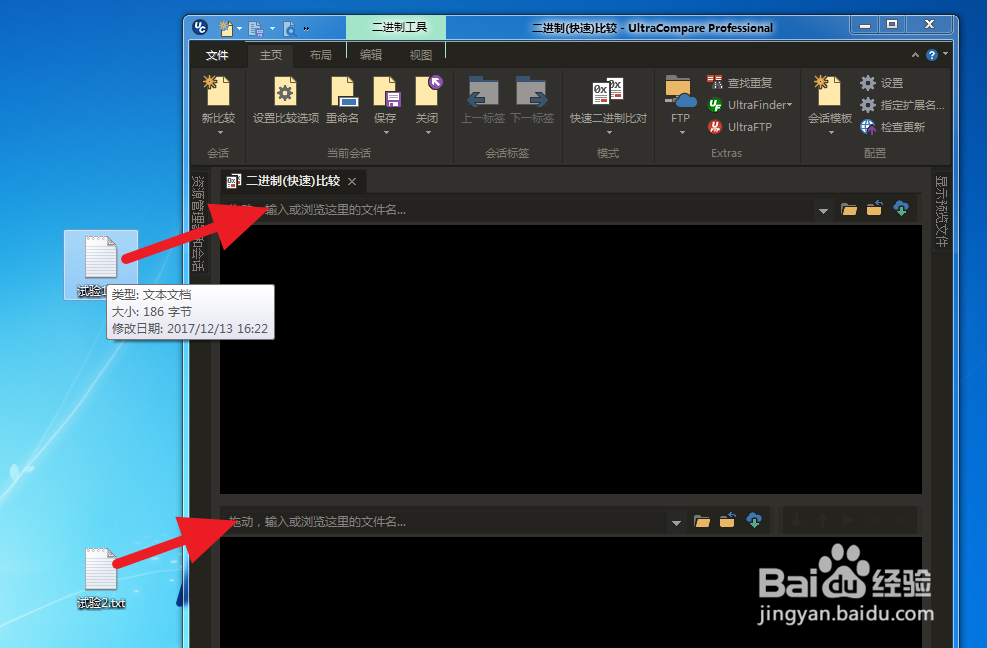This screenshot has width=987, height=648.
Task: Launch UltraFTP from Extras group
Action: click(x=740, y=127)
